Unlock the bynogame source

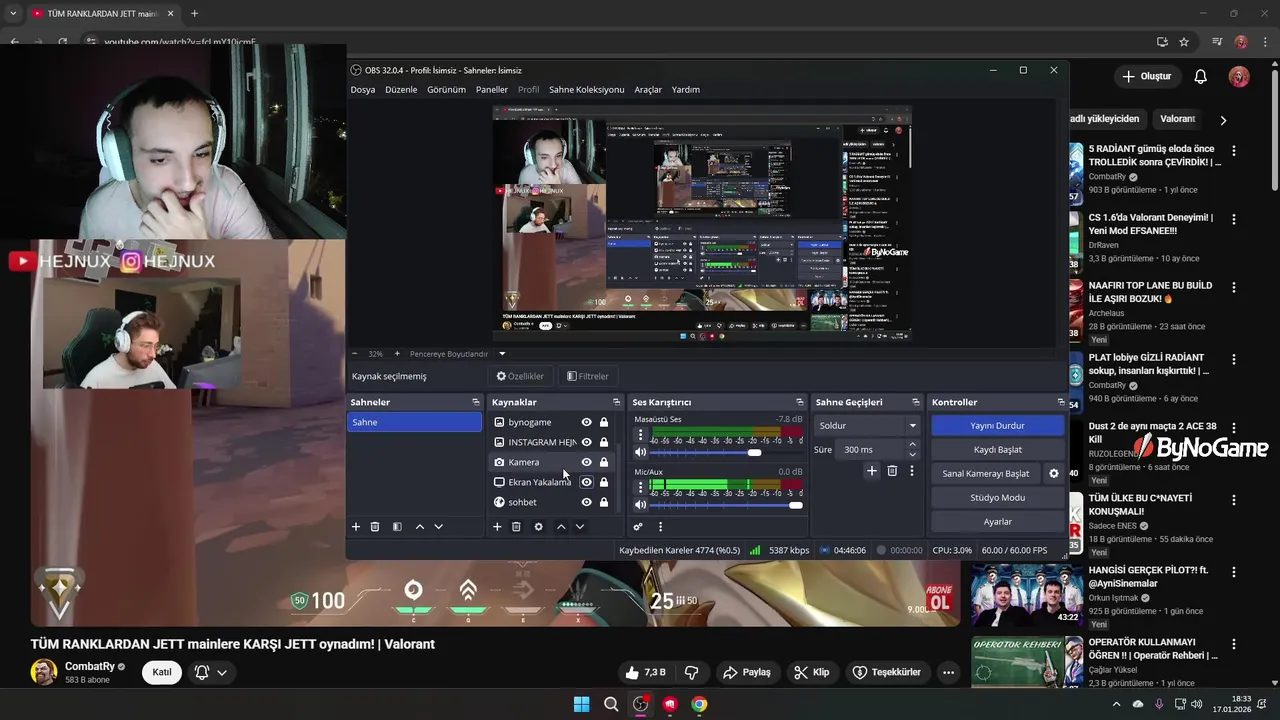pyautogui.click(x=604, y=422)
